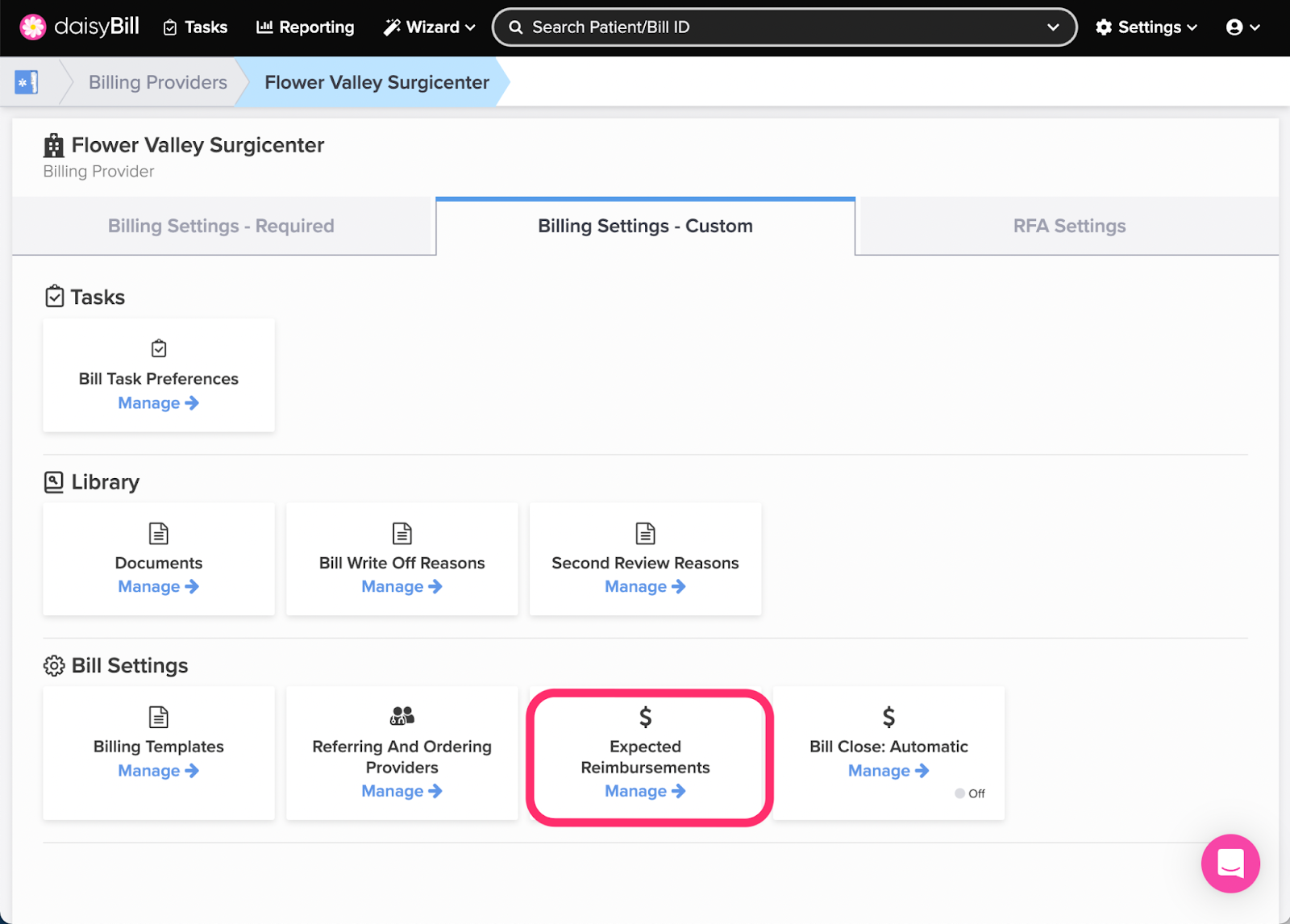Click the daisyBill flower logo
The width and height of the screenshot is (1290, 924).
click(x=33, y=27)
